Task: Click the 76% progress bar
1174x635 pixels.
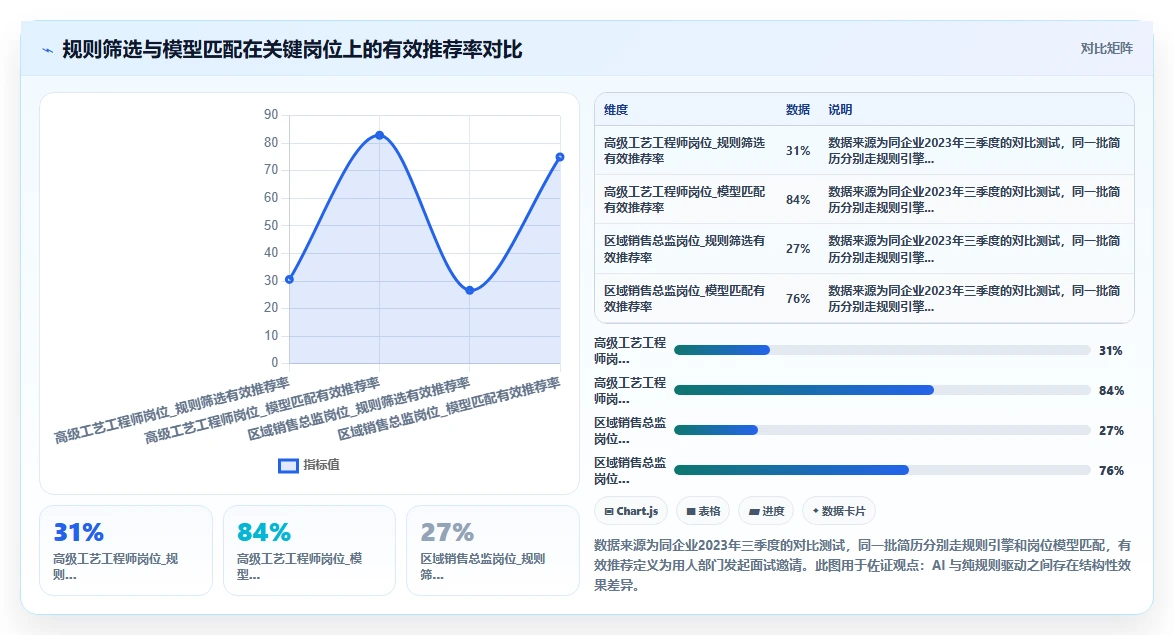Action: [882, 470]
